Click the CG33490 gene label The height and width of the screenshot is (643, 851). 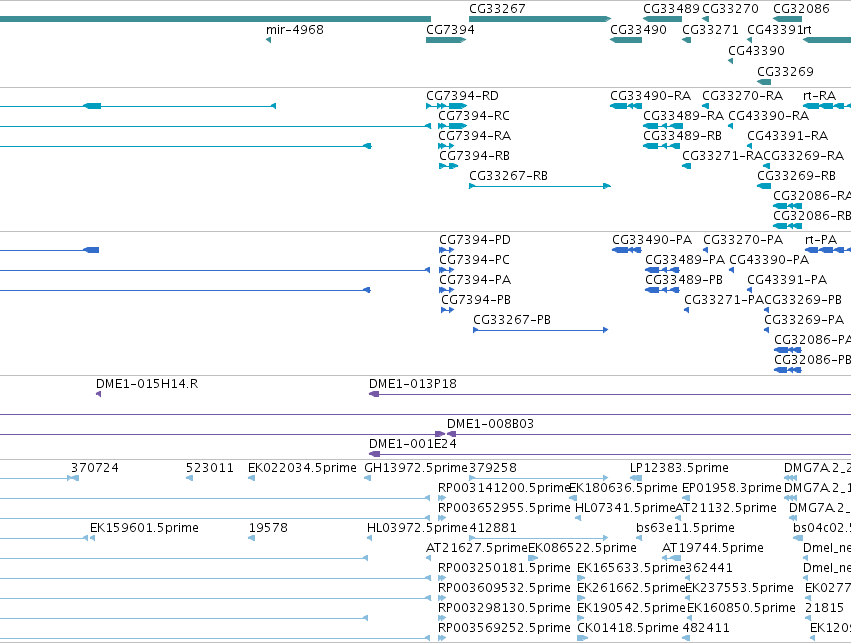click(638, 29)
